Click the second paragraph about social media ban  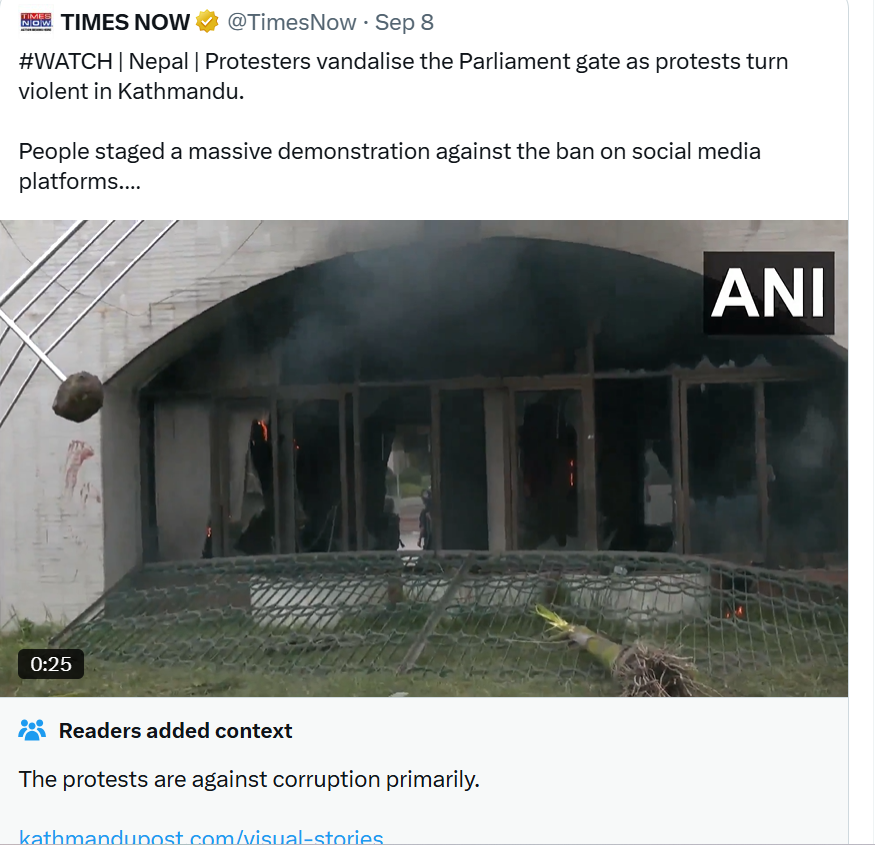pos(390,166)
